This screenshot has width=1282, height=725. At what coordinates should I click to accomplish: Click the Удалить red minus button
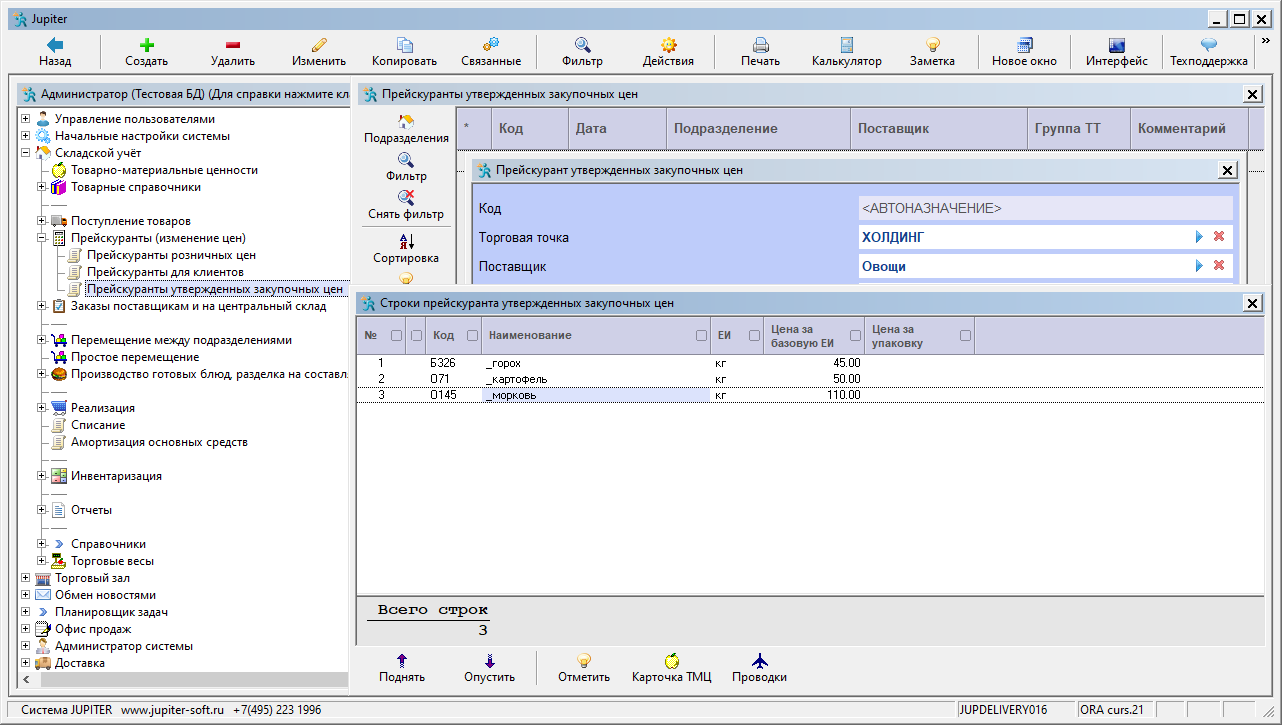(233, 51)
